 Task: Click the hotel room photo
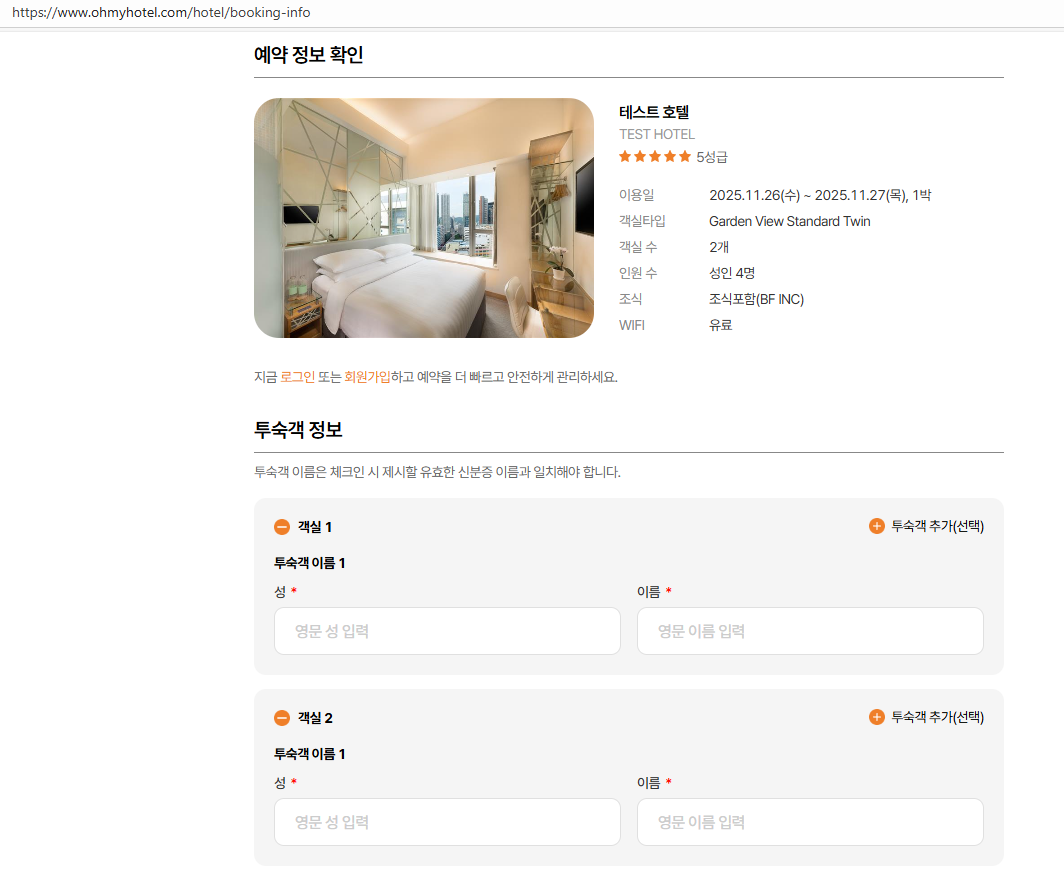pos(424,218)
